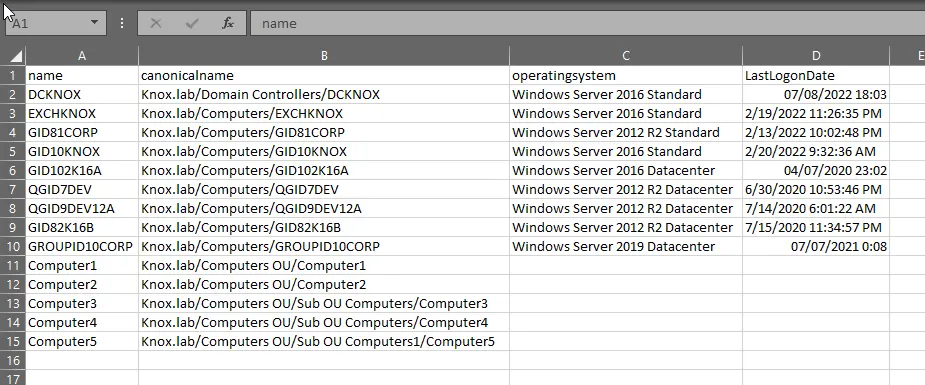Click cell A2 with DCKNOX
Screen dimensions: 925x385
coord(82,94)
